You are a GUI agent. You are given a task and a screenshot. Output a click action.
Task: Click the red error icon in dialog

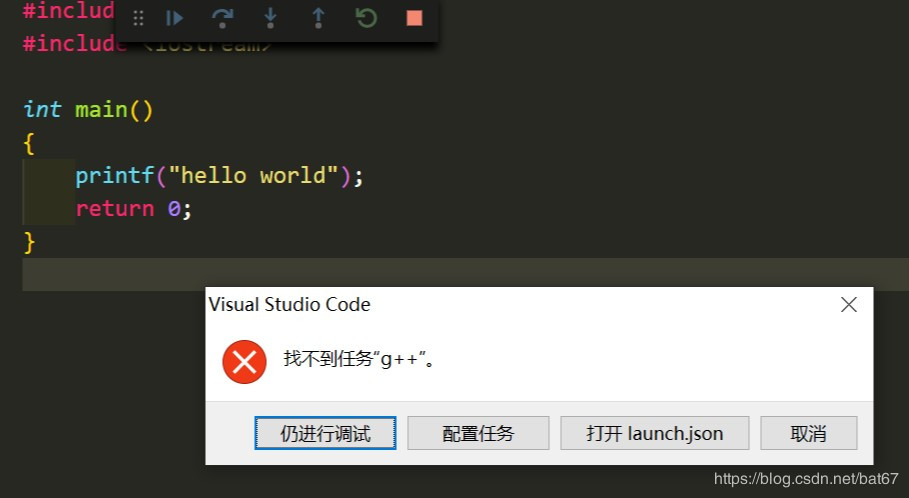244,362
